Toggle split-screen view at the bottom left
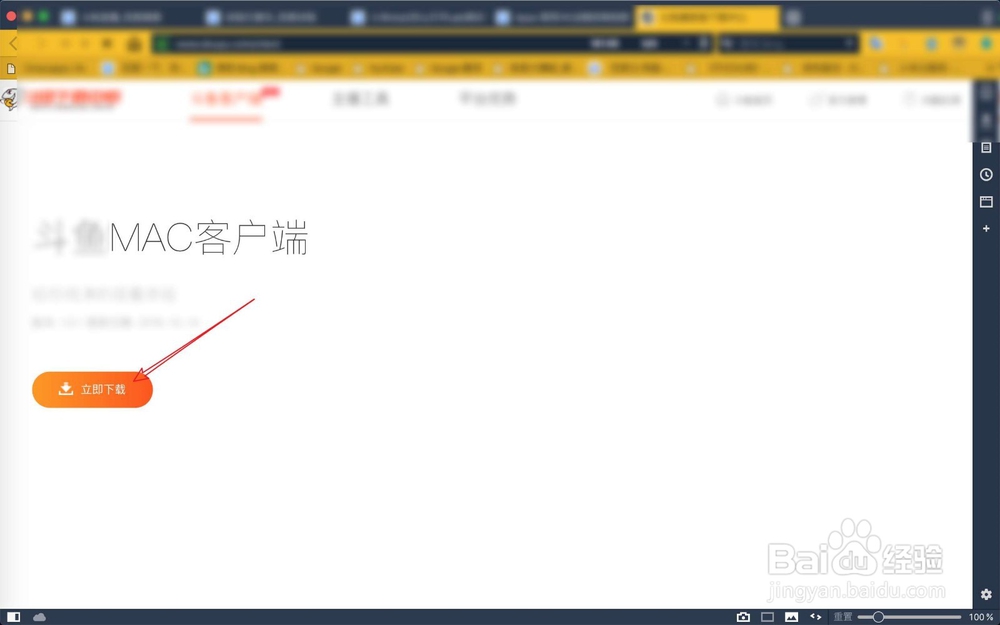This screenshot has height=625, width=1000. [13, 617]
